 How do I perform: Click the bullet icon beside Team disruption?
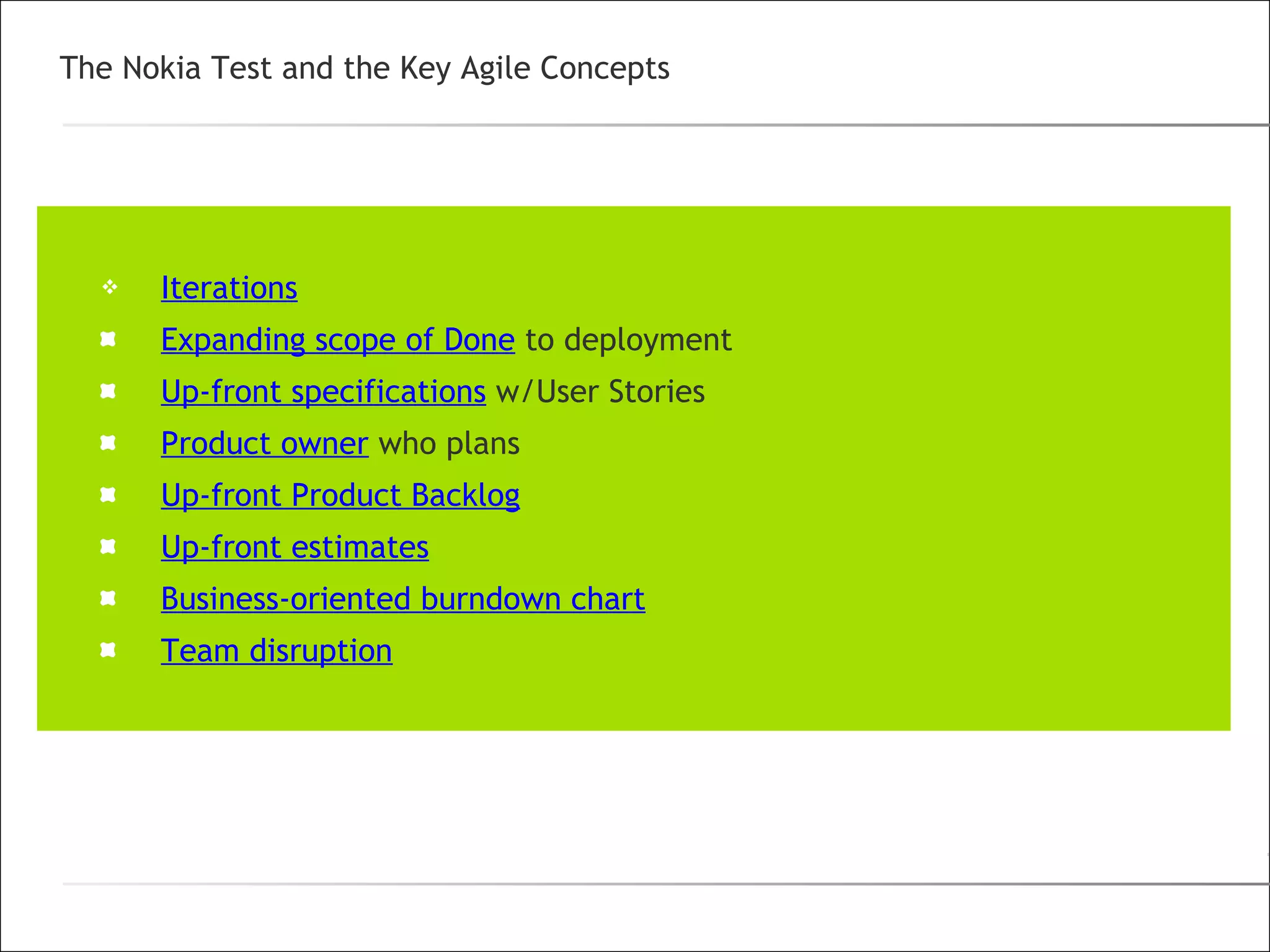(108, 650)
